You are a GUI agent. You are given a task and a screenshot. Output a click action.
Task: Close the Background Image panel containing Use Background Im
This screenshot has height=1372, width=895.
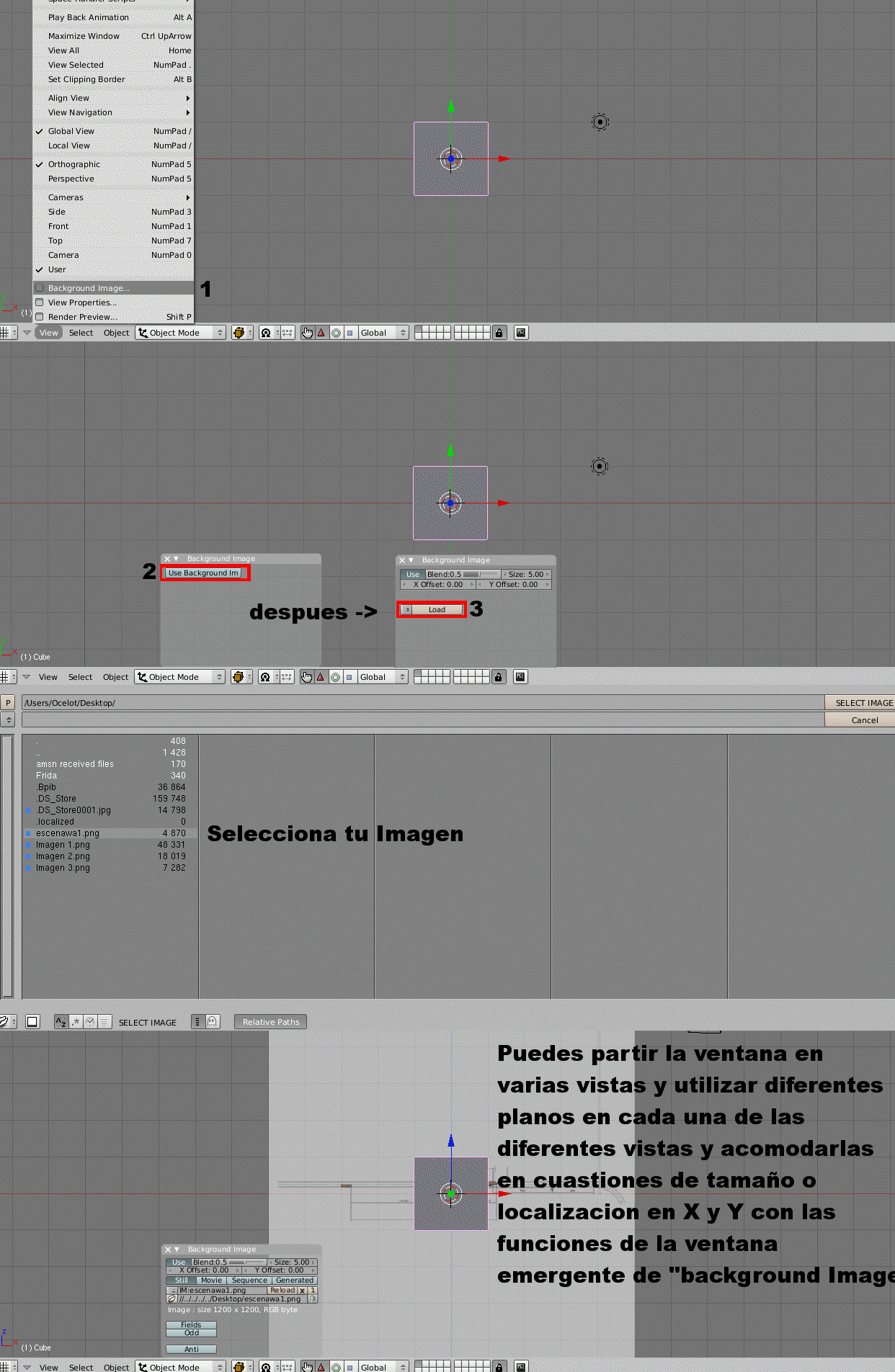tap(167, 559)
